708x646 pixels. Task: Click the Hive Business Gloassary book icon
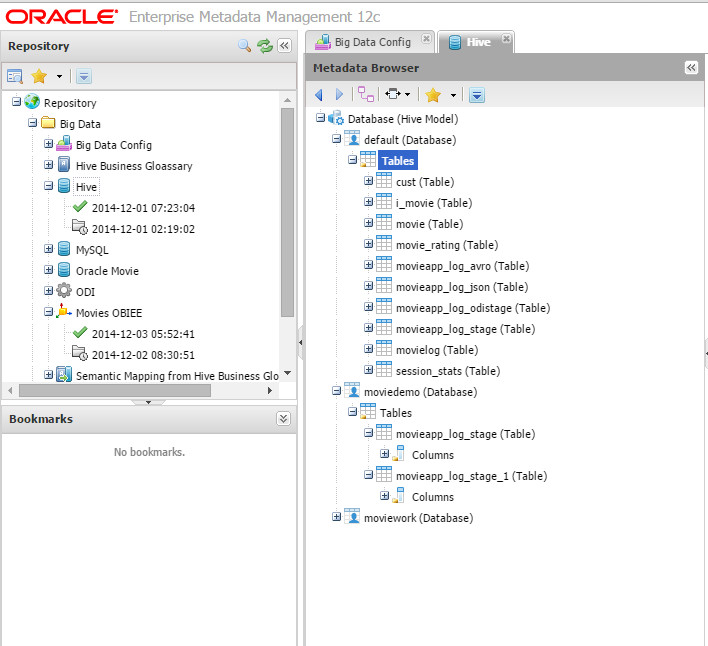pyautogui.click(x=64, y=165)
